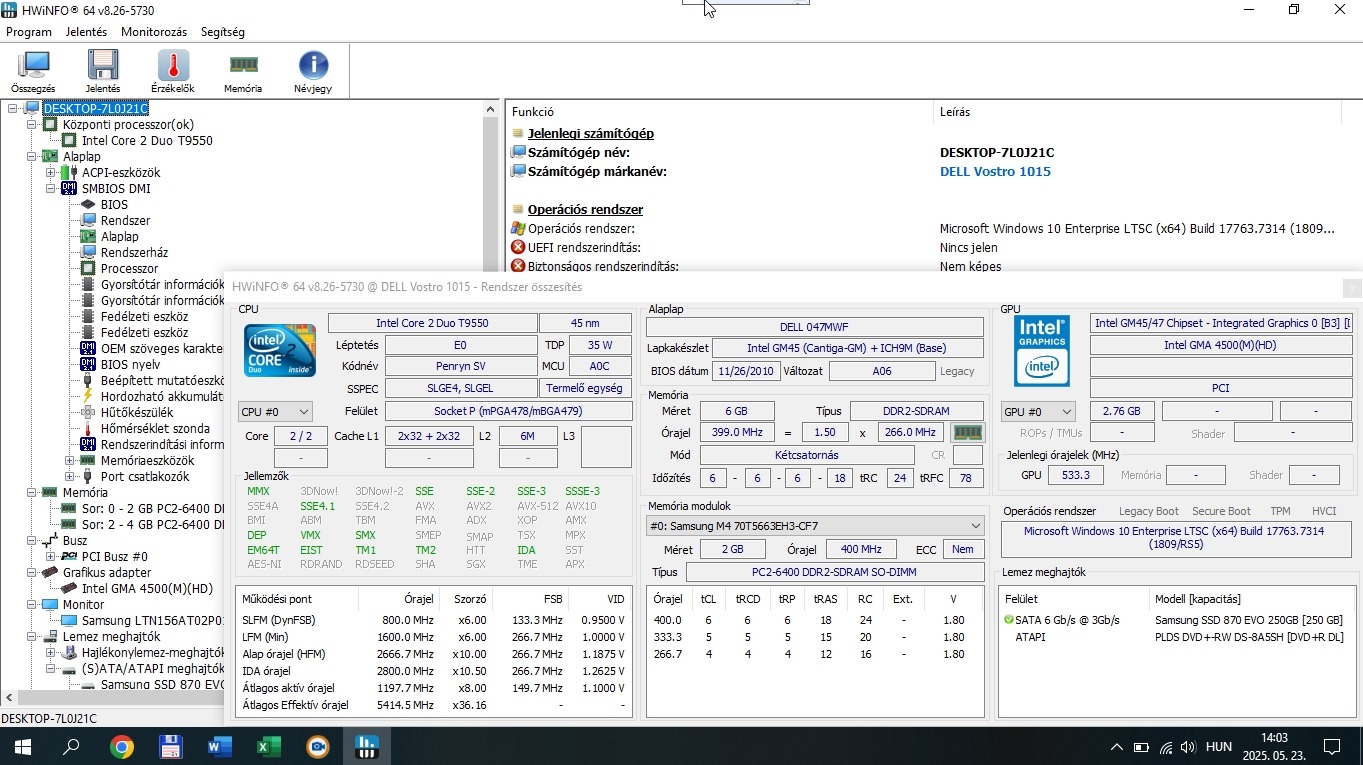Select Intel Core 2 Duo T9550 tree item
Screen dimensions: 1363x765
point(147,141)
